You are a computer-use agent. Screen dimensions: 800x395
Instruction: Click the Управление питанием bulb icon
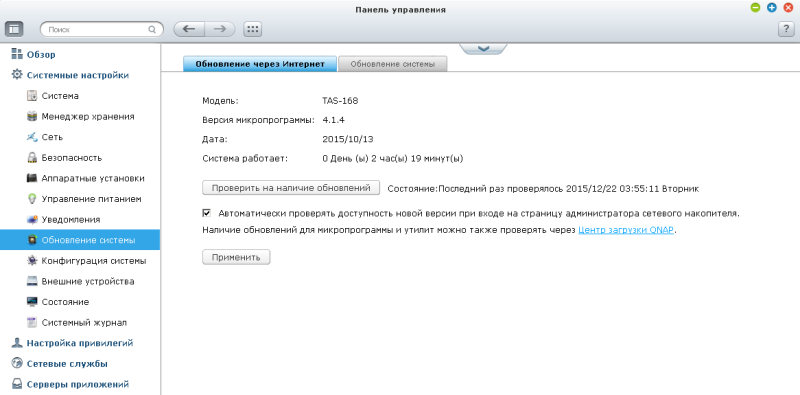tap(32, 199)
